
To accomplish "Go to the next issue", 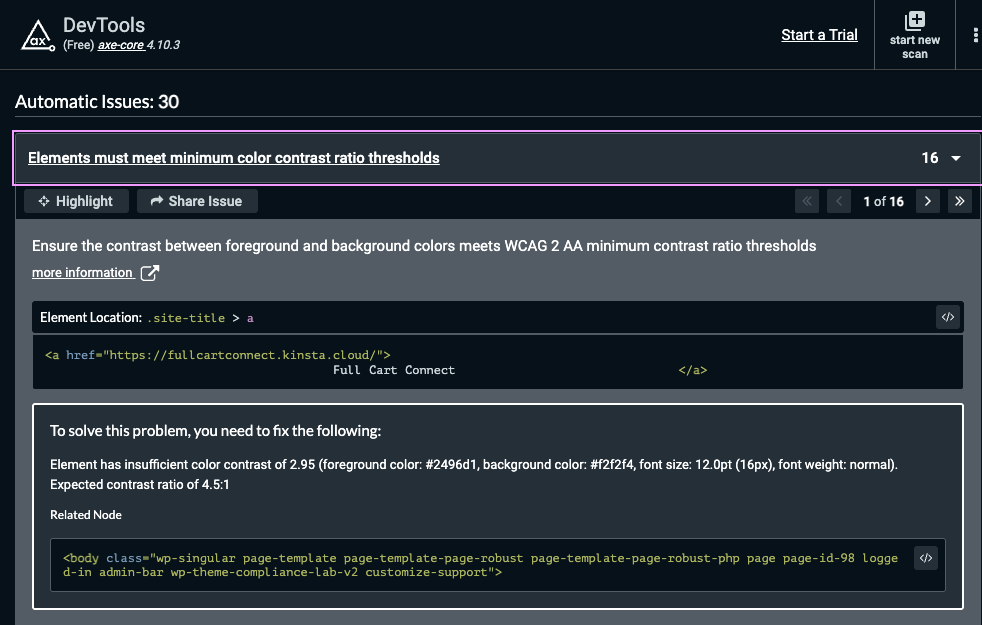I will pos(928,201).
